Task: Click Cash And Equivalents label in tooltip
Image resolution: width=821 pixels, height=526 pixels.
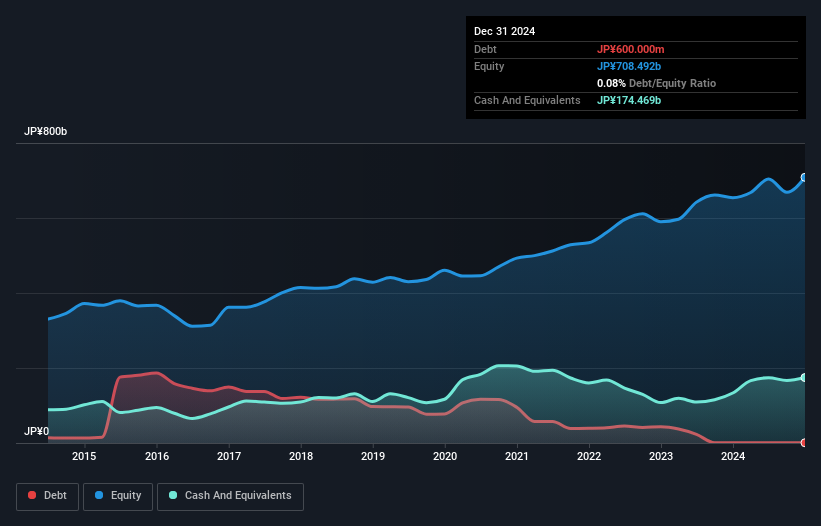Action: click(527, 100)
